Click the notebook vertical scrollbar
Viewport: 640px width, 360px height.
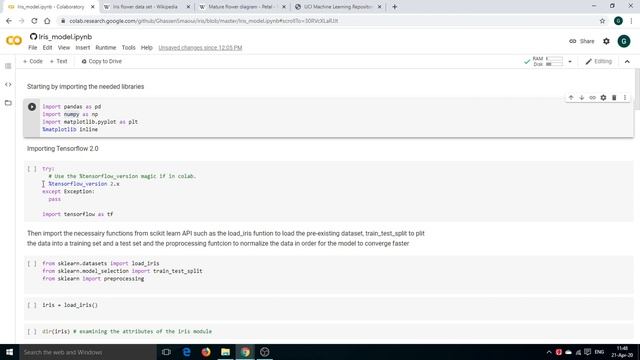point(637,90)
